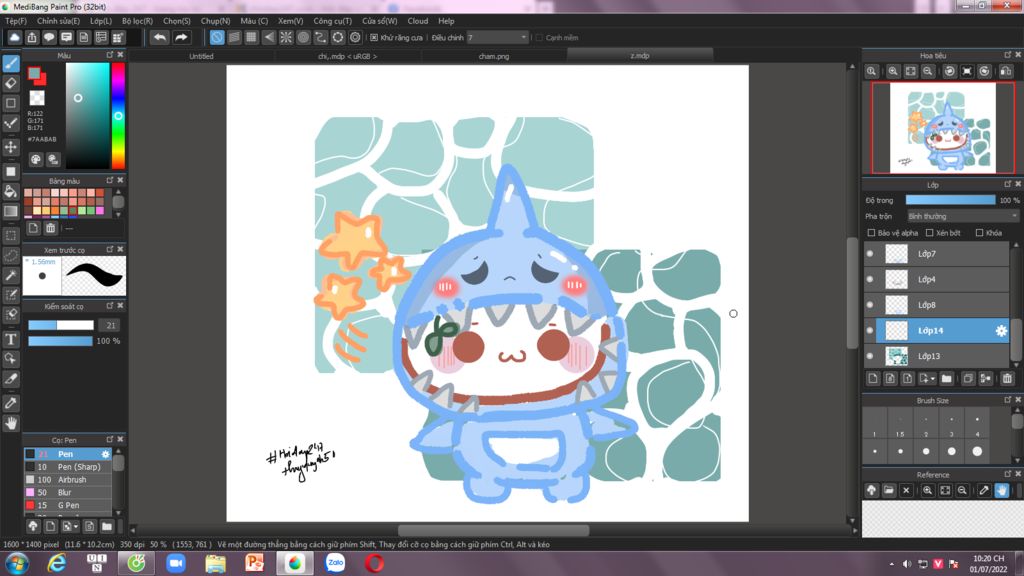This screenshot has width=1024, height=576.
Task: Select the Hand pan tool
Action: pyautogui.click(x=11, y=423)
